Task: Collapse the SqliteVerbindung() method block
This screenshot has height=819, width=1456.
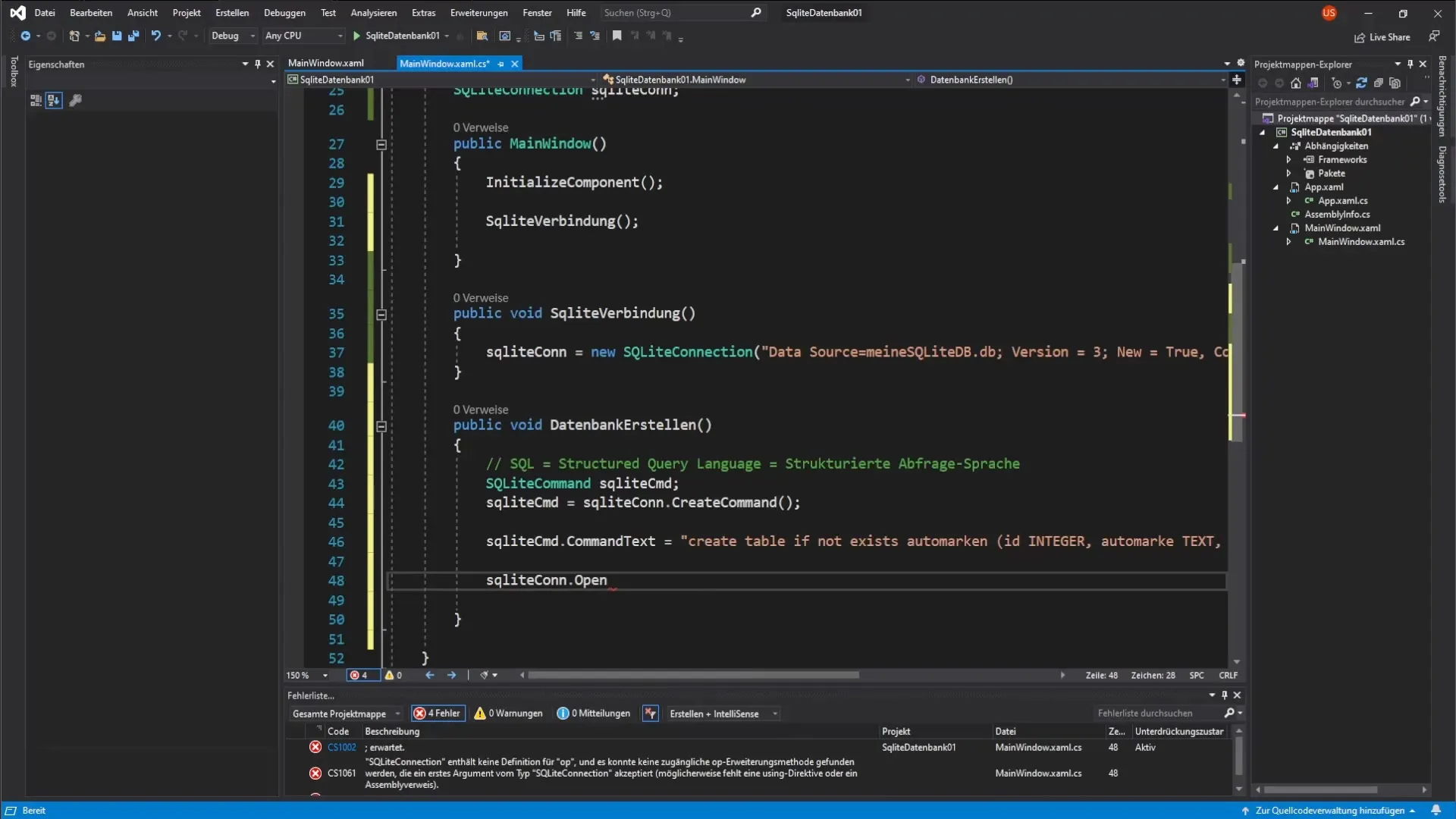Action: [381, 314]
